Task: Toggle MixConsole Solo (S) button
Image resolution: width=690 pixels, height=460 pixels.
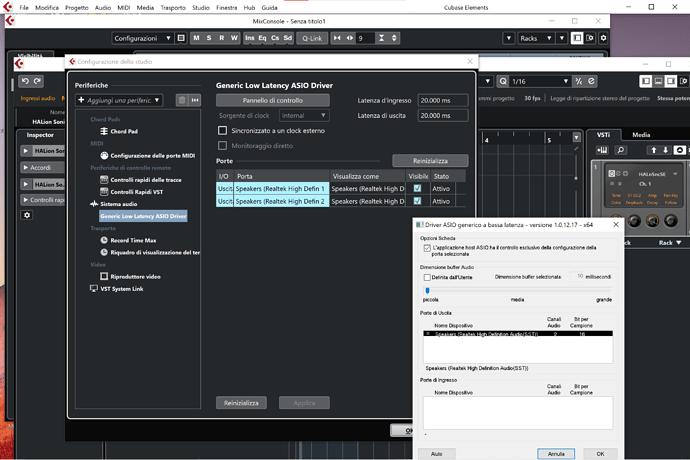Action: coord(209,38)
